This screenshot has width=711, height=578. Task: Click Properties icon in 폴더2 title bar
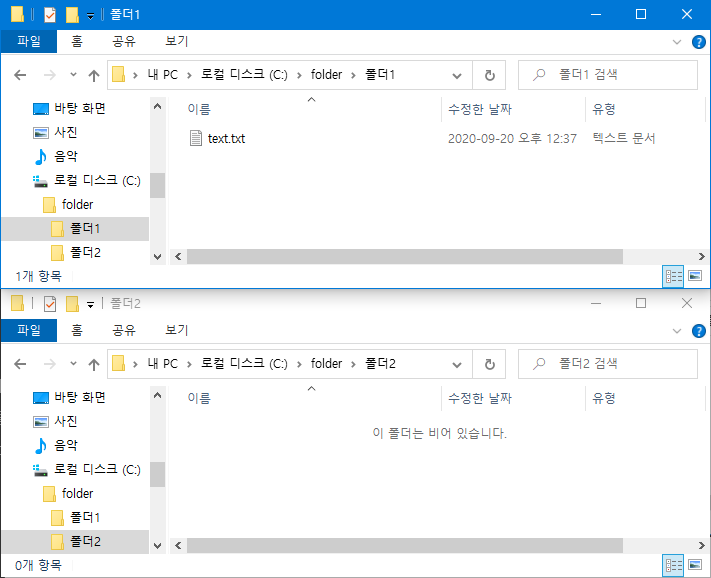pos(49,304)
